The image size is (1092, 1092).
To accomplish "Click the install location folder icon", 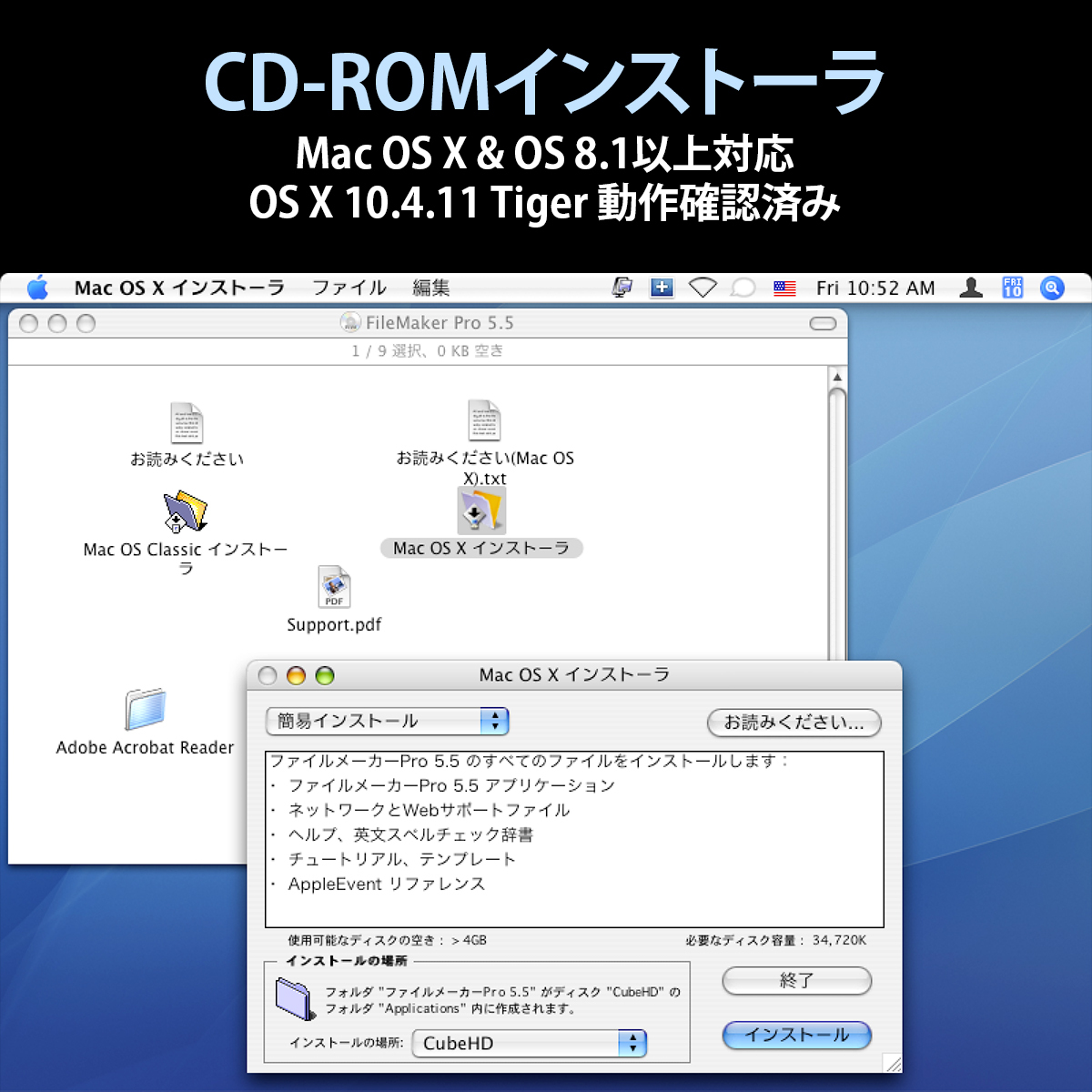I will [x=295, y=998].
